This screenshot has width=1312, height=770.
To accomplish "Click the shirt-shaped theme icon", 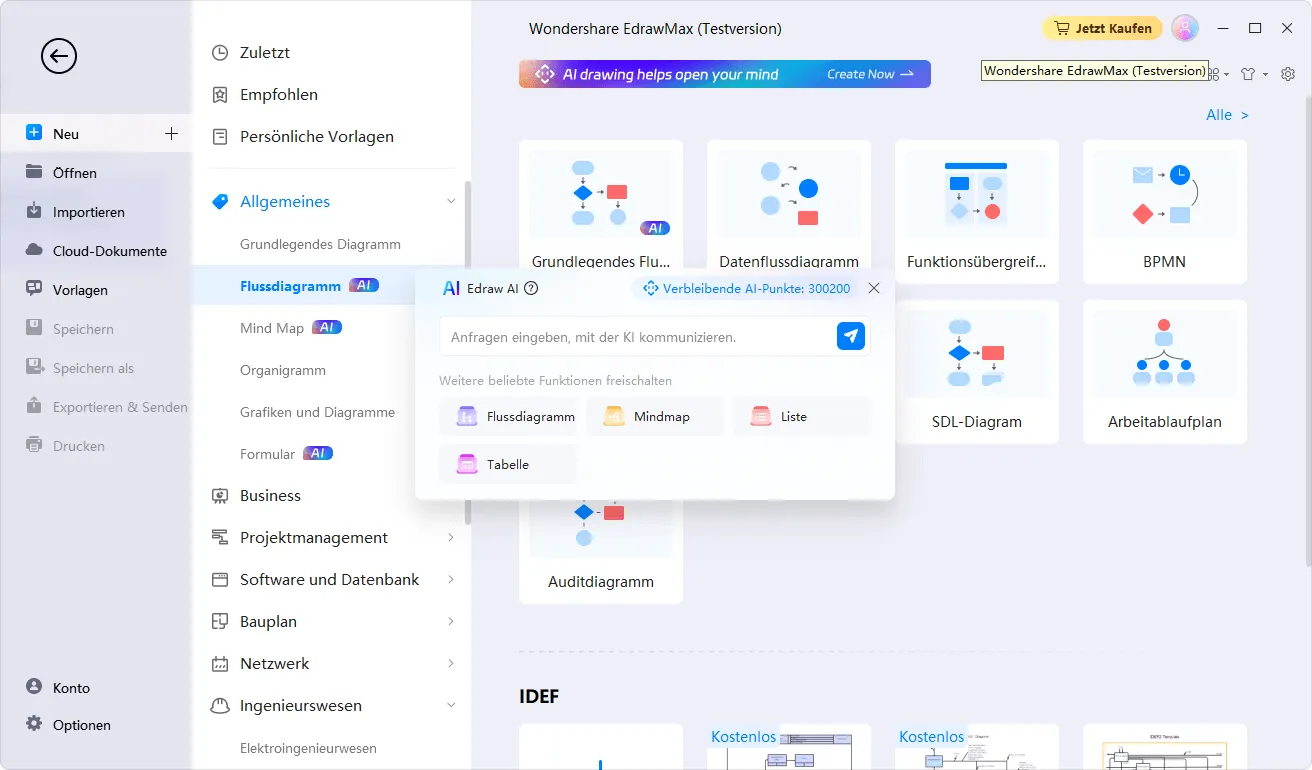I will tap(1248, 73).
